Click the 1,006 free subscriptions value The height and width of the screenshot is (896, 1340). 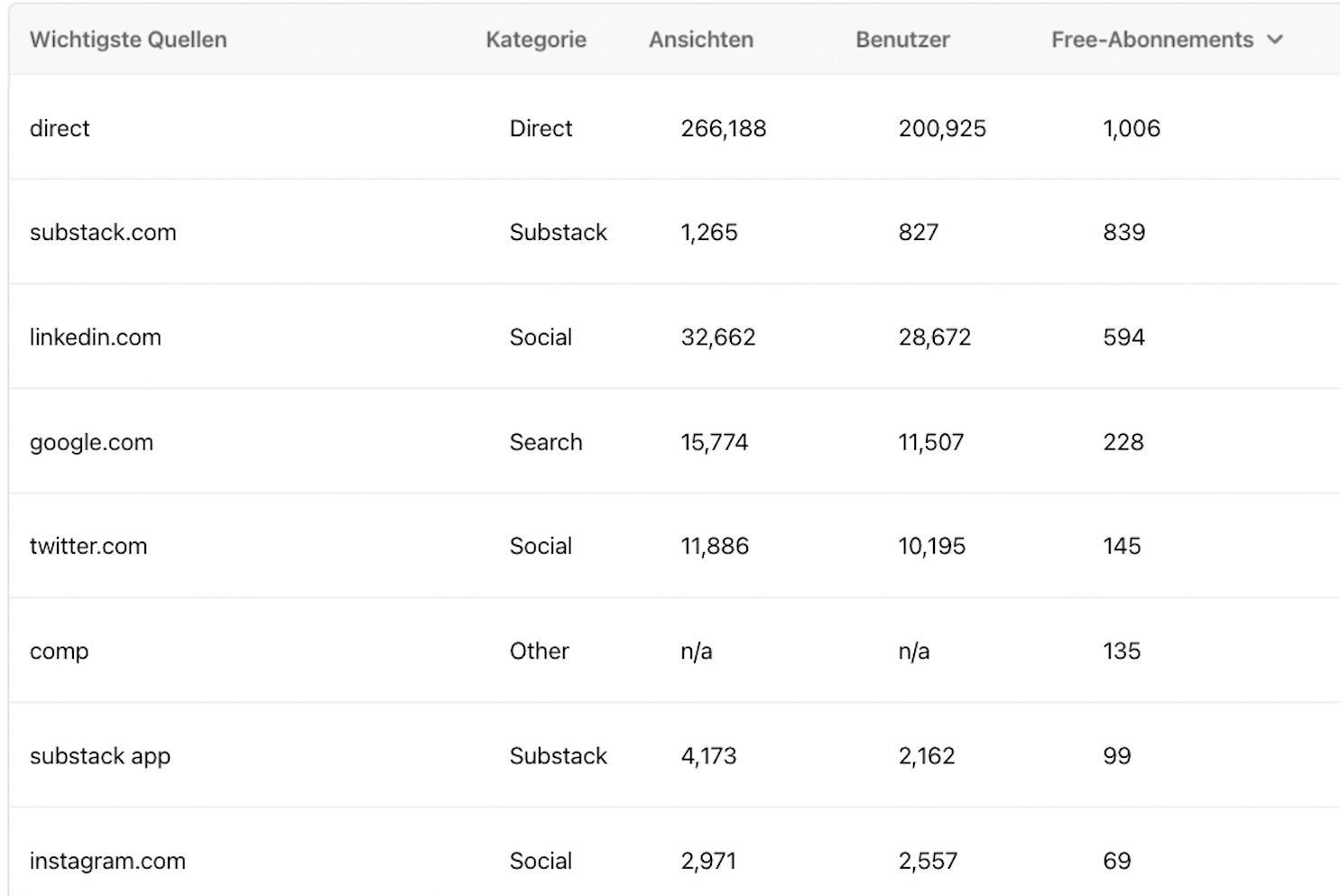(1132, 128)
